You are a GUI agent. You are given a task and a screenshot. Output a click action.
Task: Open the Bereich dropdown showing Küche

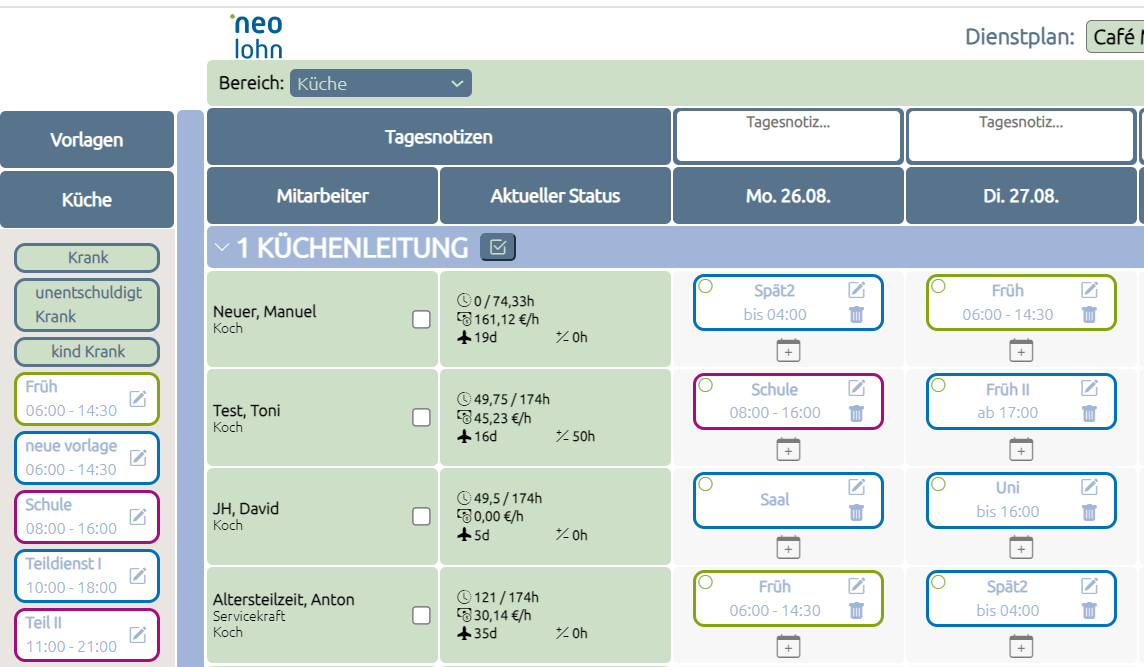coord(381,83)
